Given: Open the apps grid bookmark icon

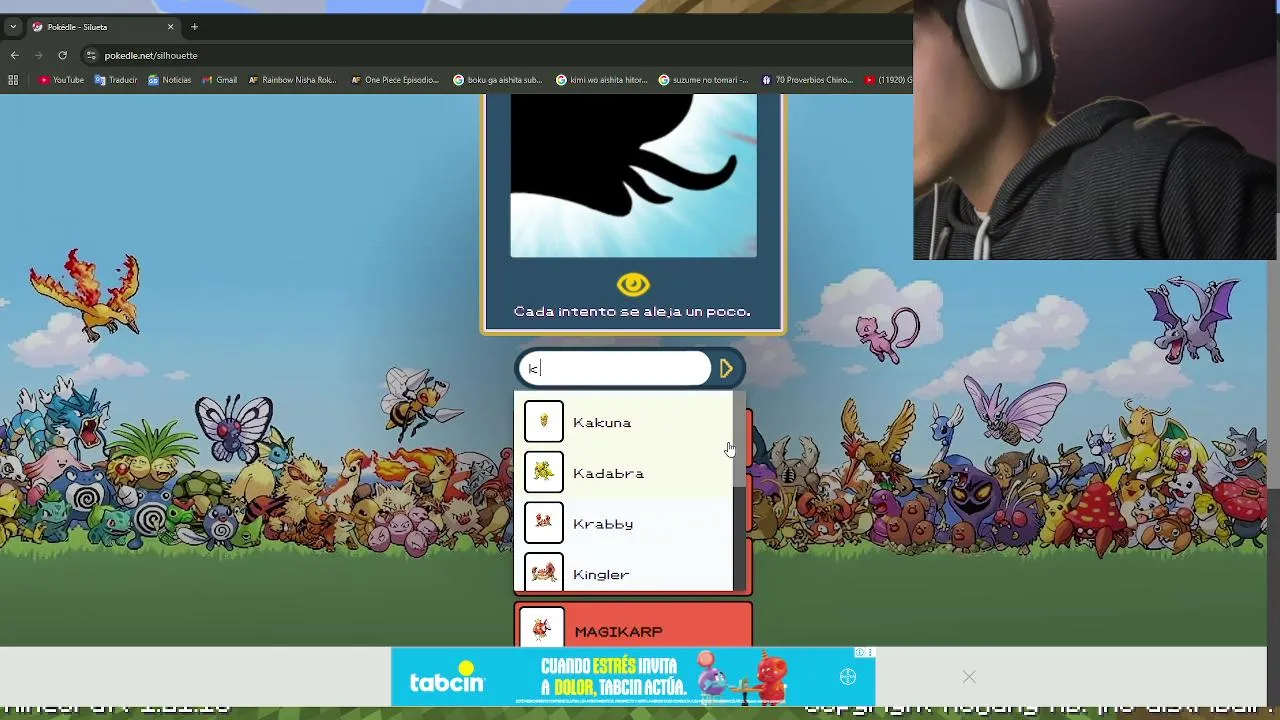Looking at the screenshot, I should click(x=13, y=80).
